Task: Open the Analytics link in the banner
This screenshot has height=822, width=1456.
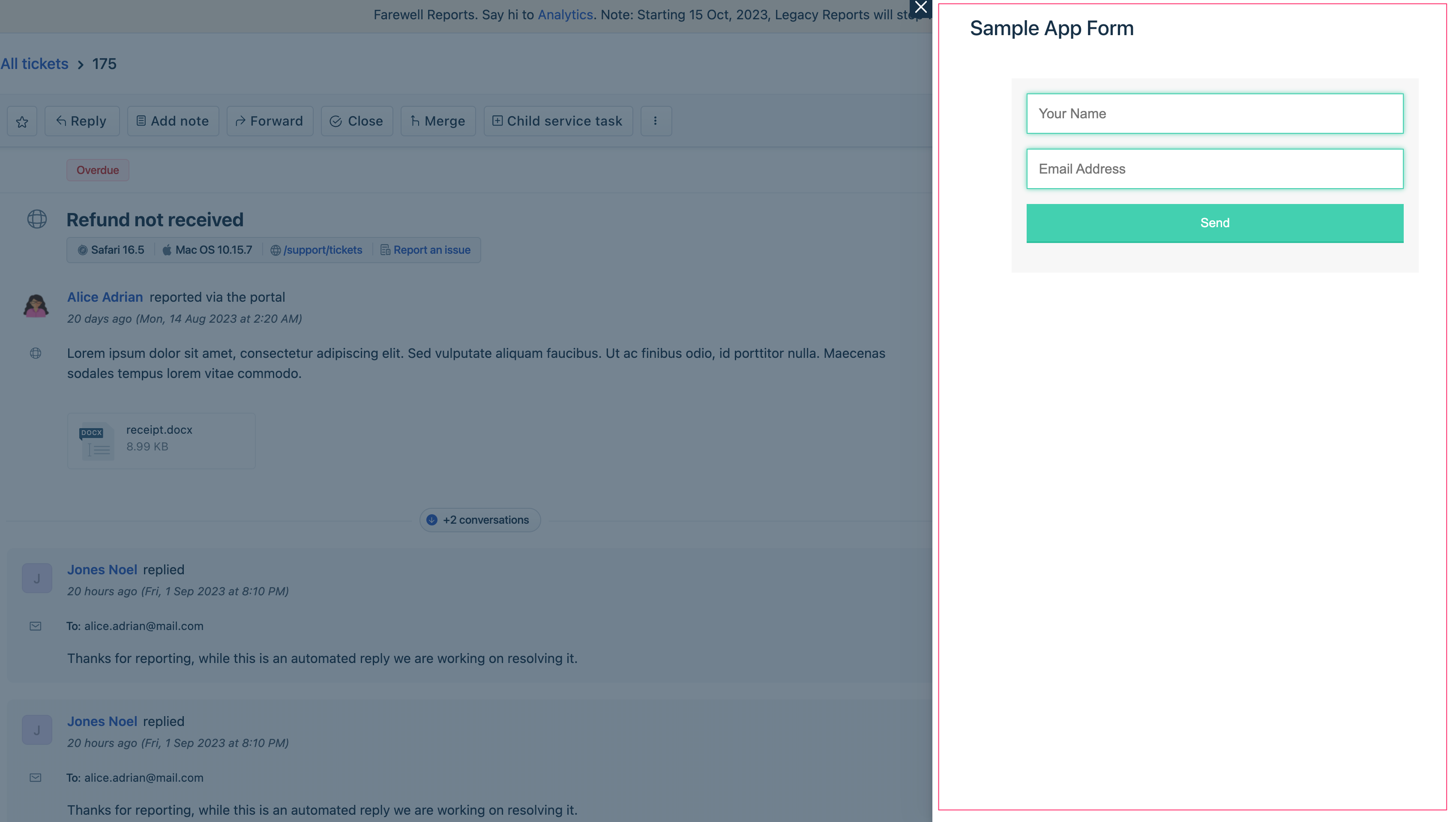Action: pos(565,15)
